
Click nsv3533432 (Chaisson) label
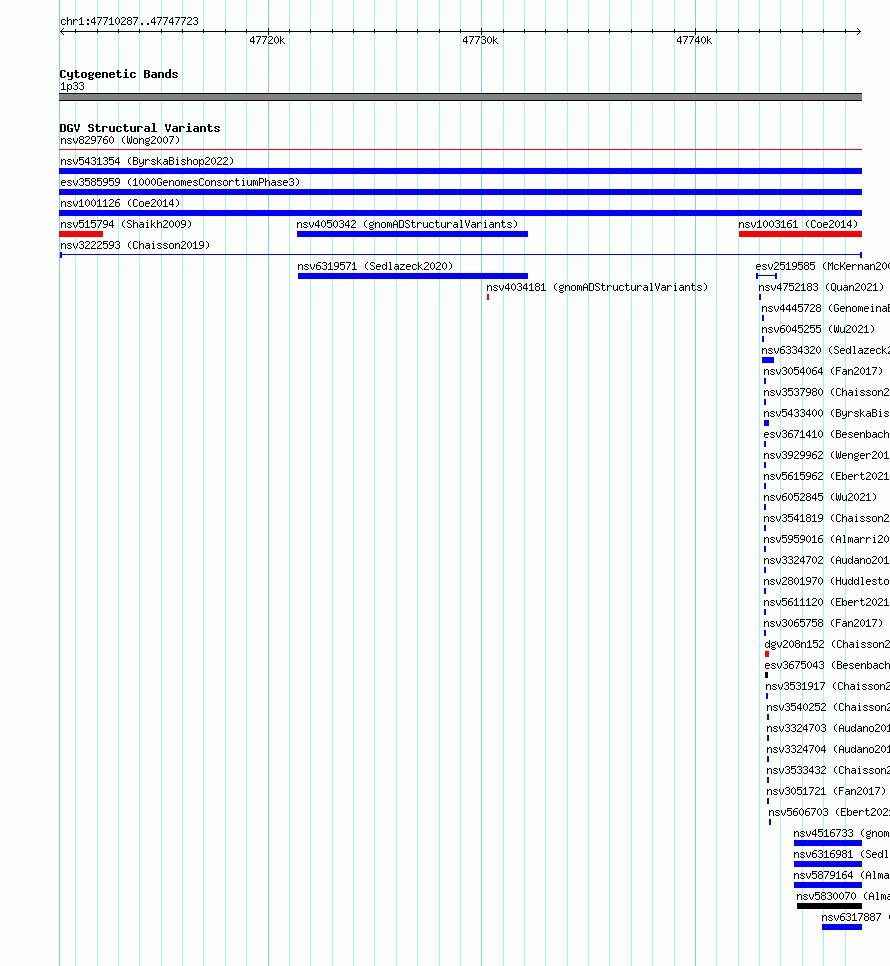[x=828, y=770]
